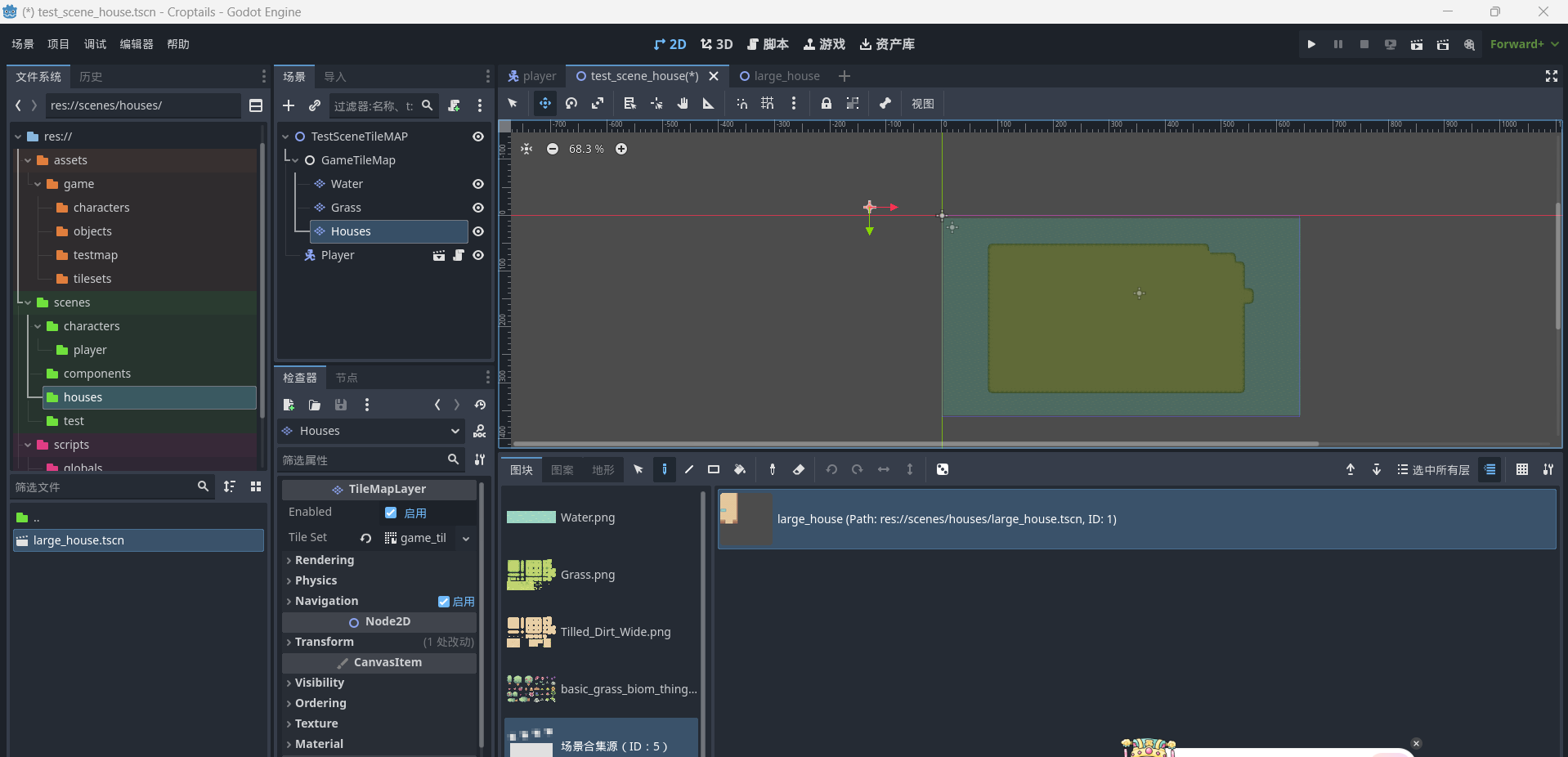Screen dimensions: 1568x757
Task: Switch to the large_house scene tab
Action: (x=780, y=76)
